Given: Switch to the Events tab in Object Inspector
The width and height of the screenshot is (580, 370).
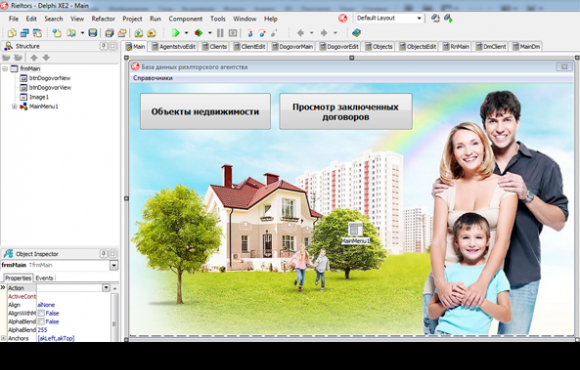Looking at the screenshot, I should [44, 278].
